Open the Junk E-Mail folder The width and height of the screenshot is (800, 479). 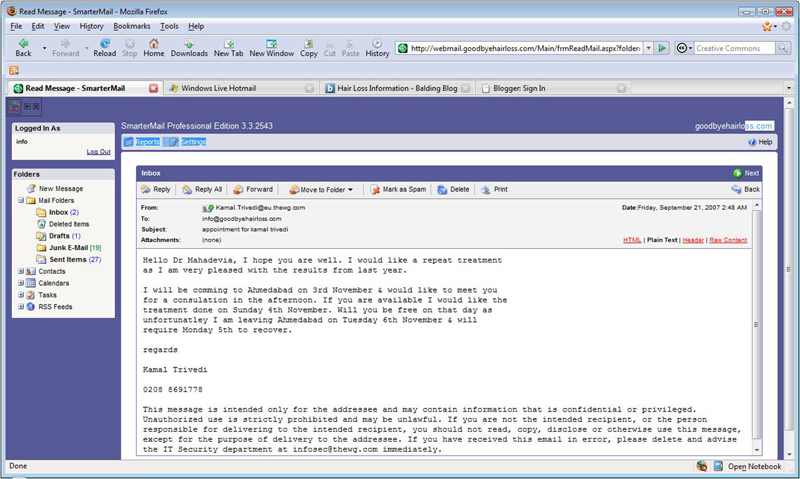pos(70,247)
